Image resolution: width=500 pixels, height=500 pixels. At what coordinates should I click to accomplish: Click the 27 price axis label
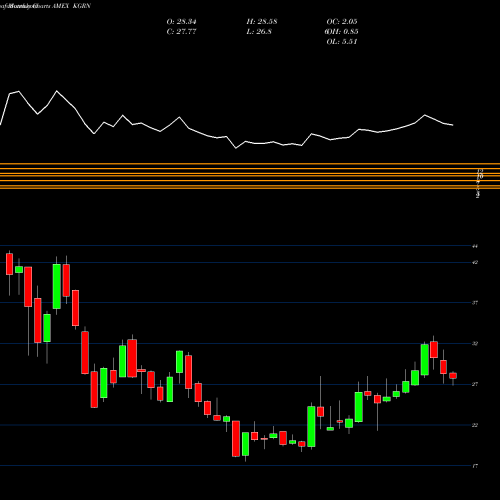coord(475,384)
